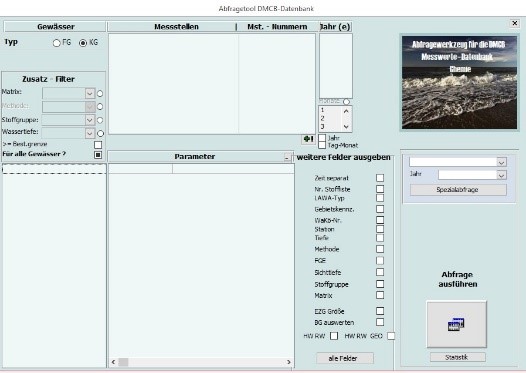
Task: Click the ocean waves banner image
Action: pyautogui.click(x=459, y=83)
